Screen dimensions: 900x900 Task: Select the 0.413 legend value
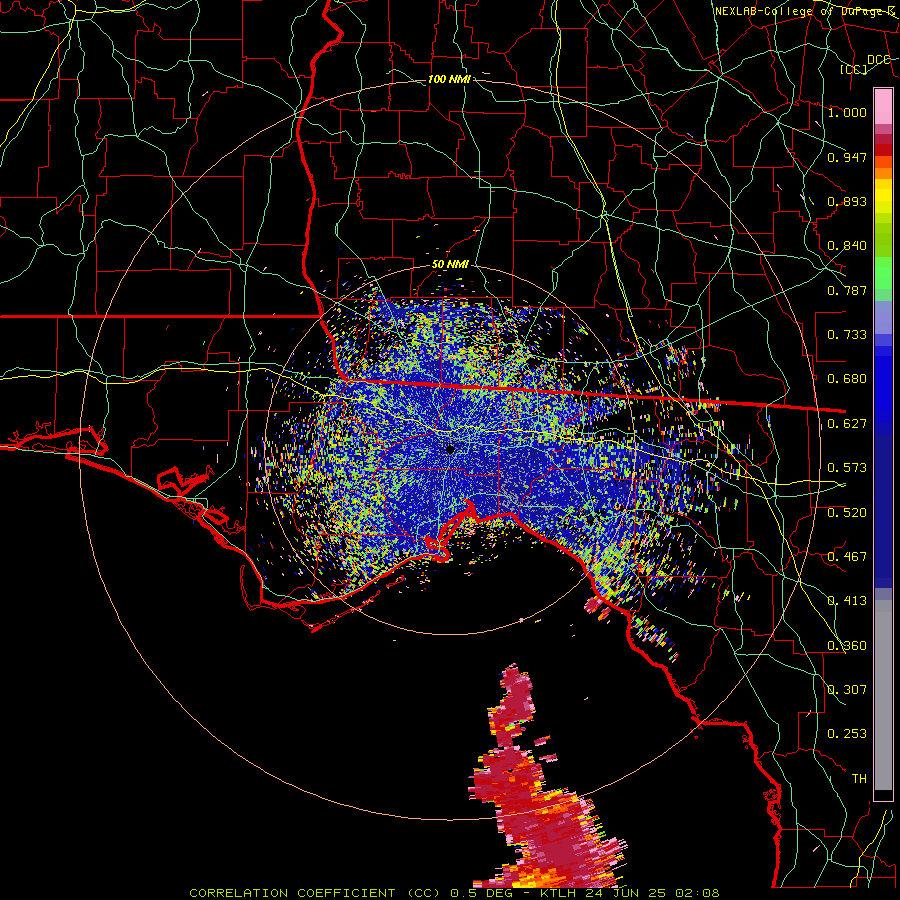(x=847, y=601)
